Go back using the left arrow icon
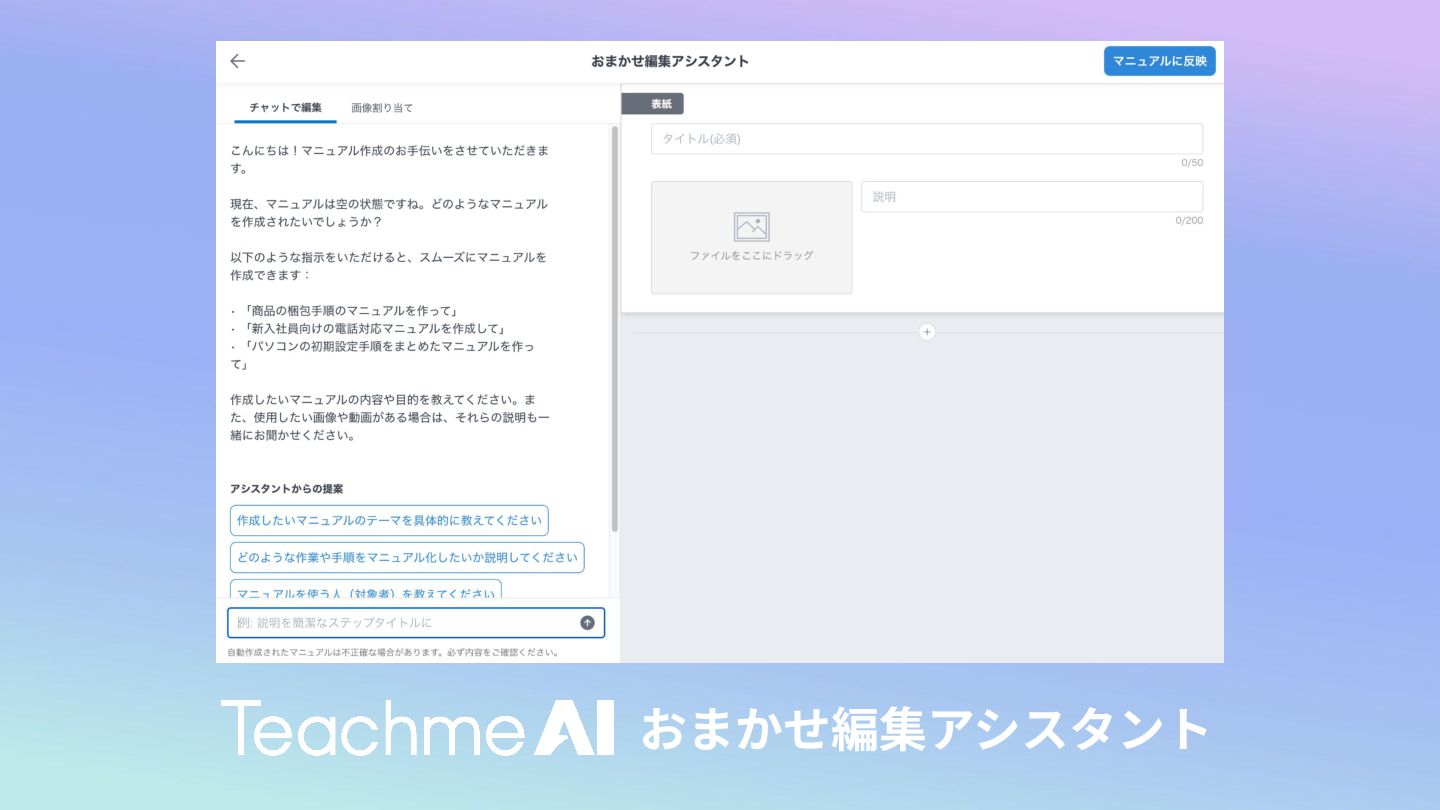Screen dimensions: 1440x810 click(x=237, y=61)
